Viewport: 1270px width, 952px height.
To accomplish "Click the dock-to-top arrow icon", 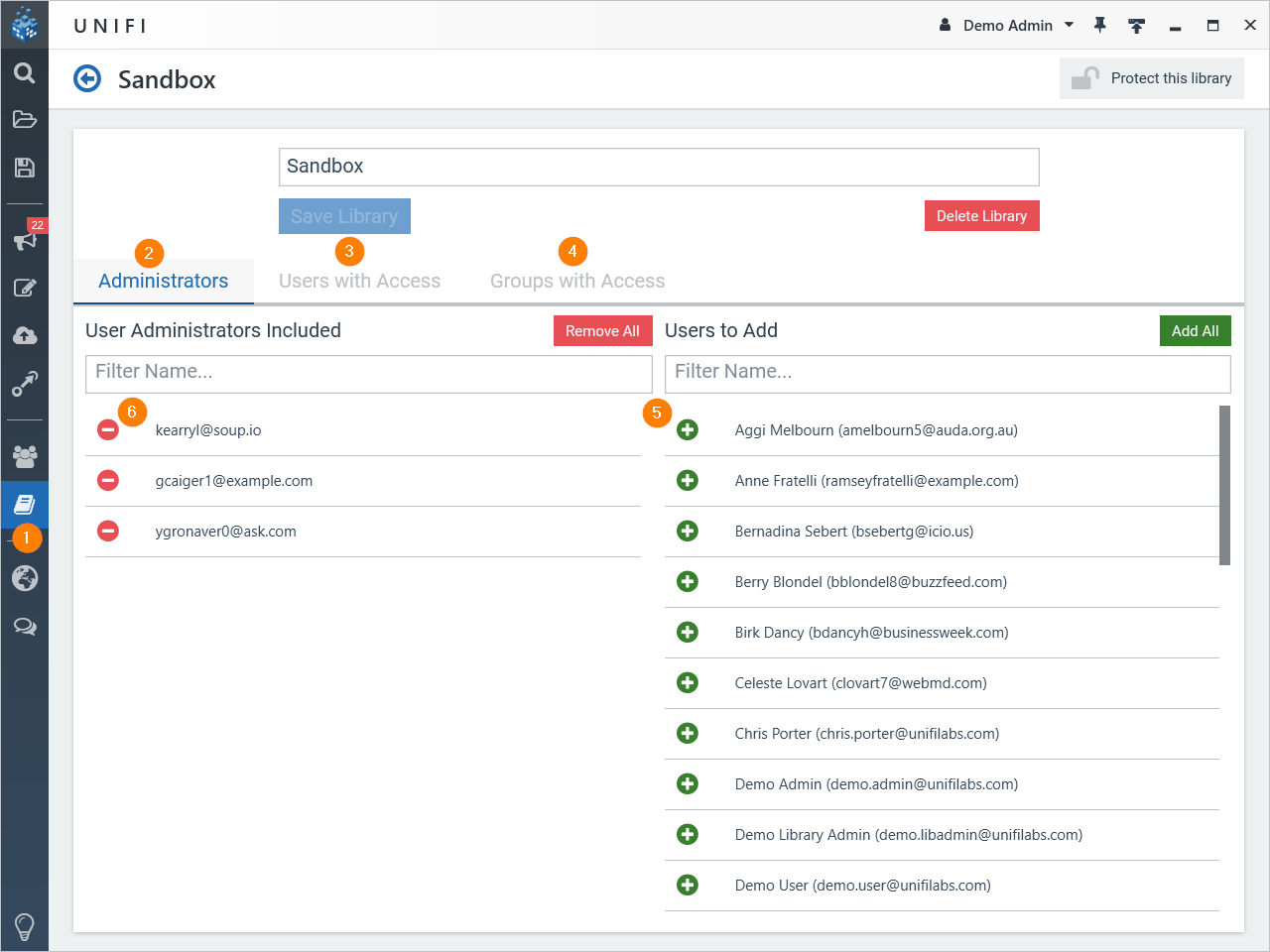I will pyautogui.click(x=1137, y=26).
